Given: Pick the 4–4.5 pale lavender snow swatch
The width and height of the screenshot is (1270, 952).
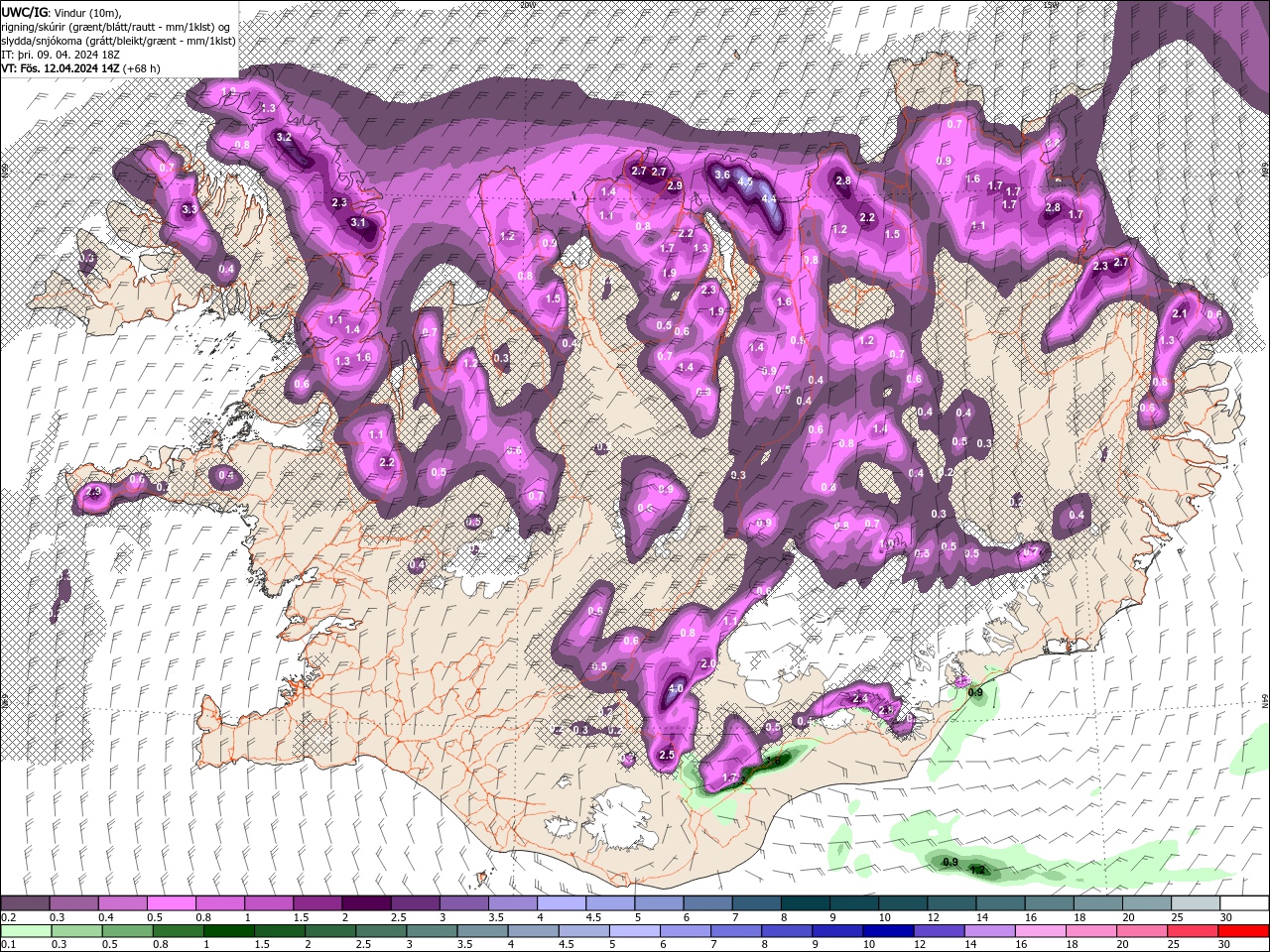Looking at the screenshot, I should click(x=560, y=903).
